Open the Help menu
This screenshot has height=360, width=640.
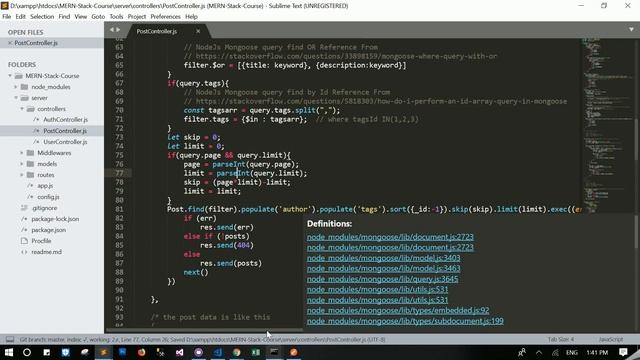tap(191, 17)
